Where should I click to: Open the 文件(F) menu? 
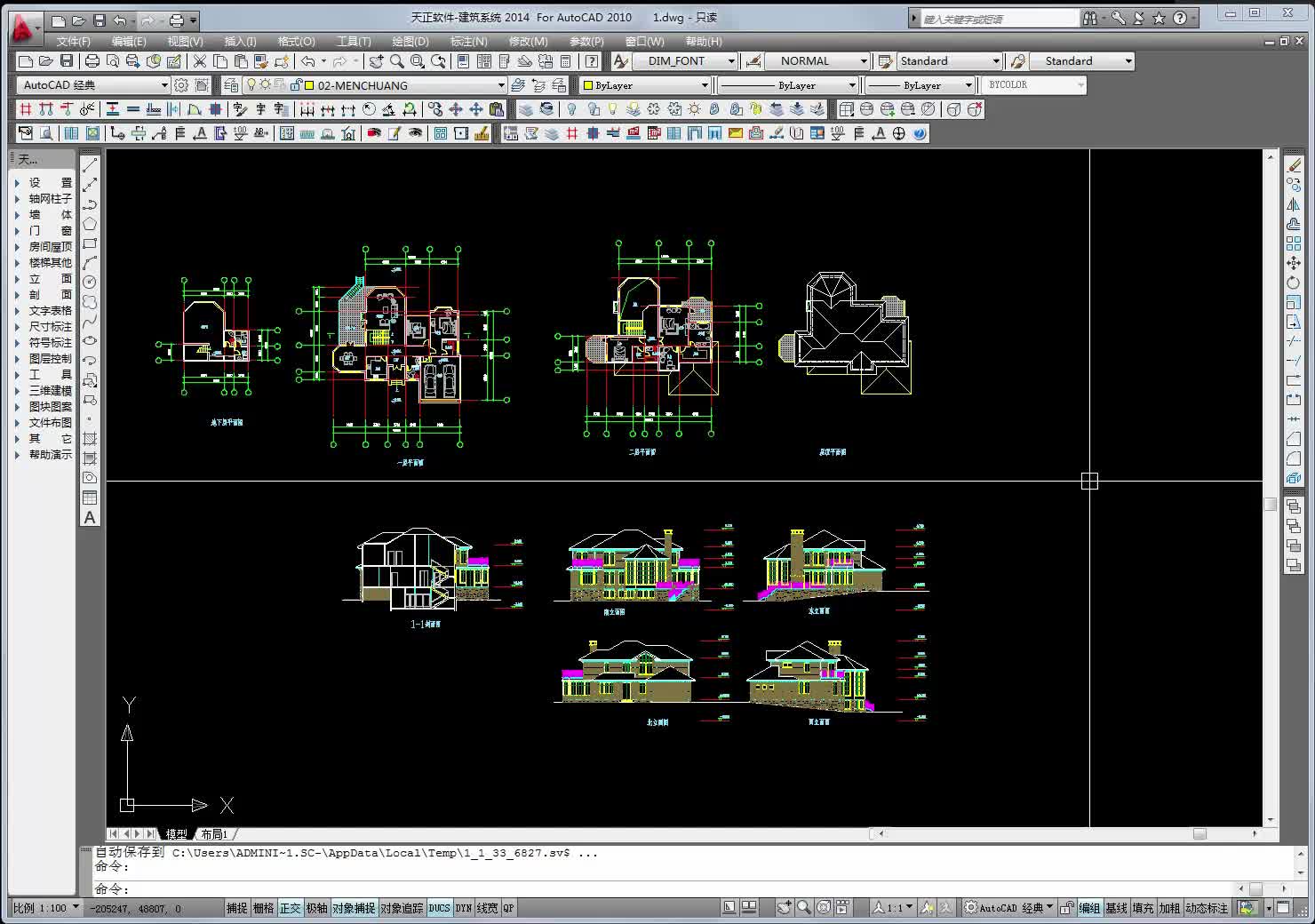73,41
